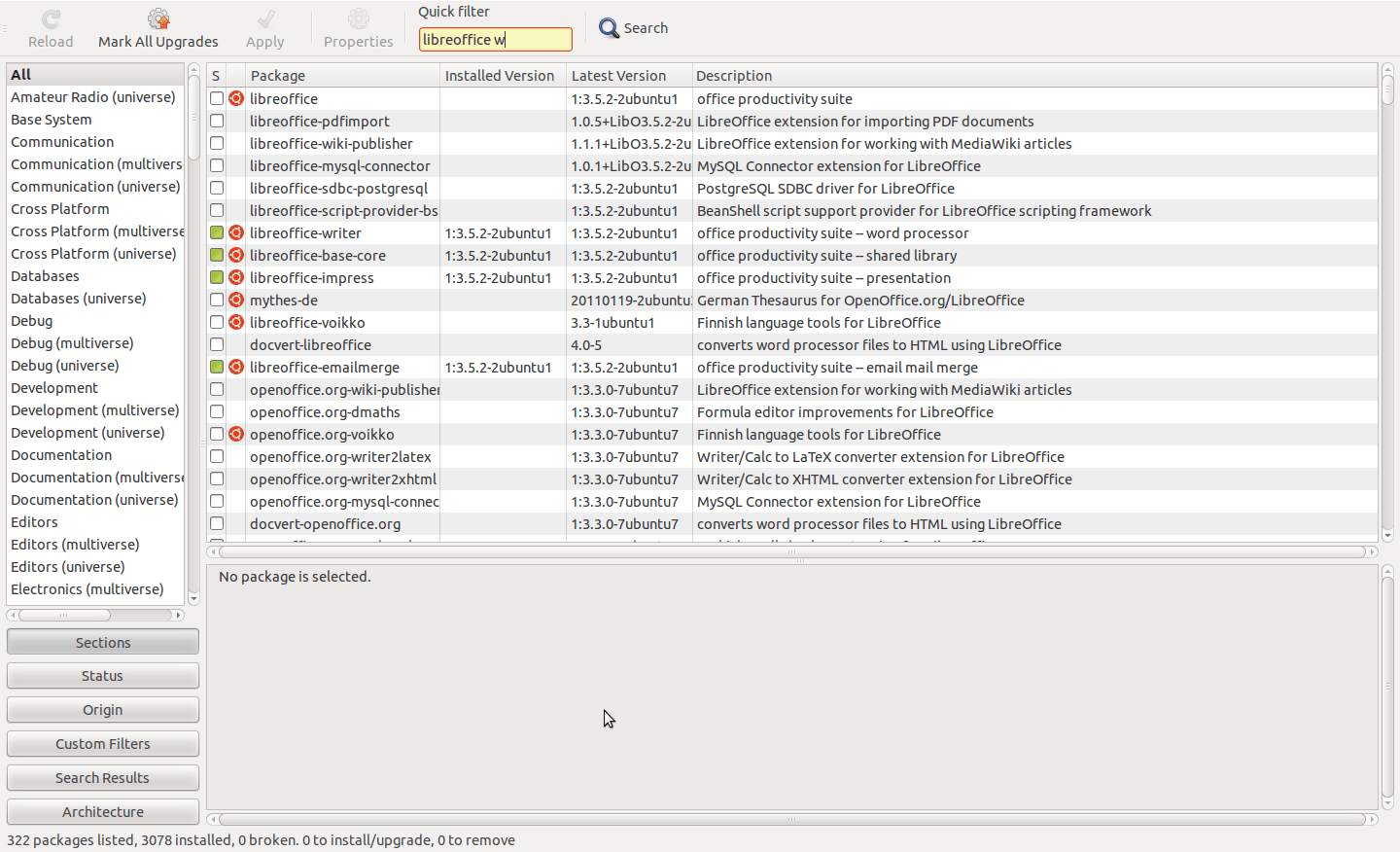
Task: Click the Ubuntu logo icon beside libreoffice-impress
Action: click(x=236, y=277)
